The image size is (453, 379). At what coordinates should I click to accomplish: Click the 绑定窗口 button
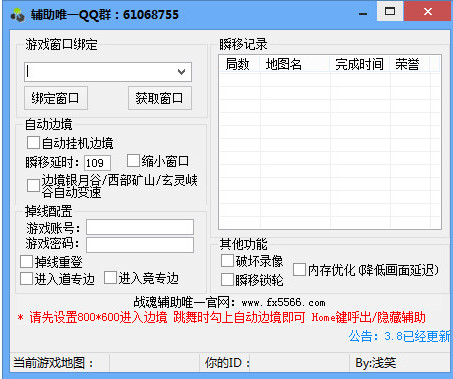[x=56, y=98]
